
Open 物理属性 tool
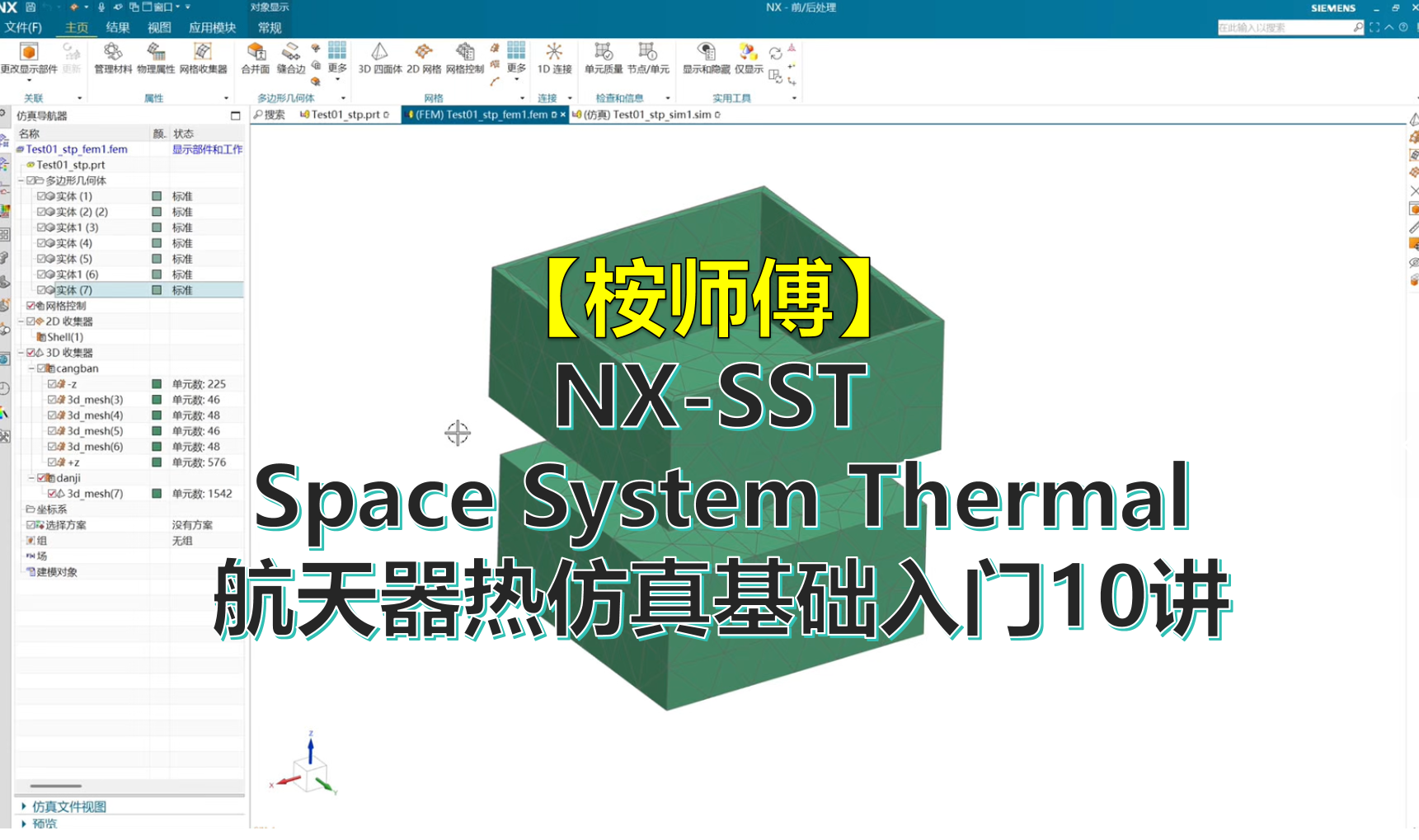pos(156,57)
